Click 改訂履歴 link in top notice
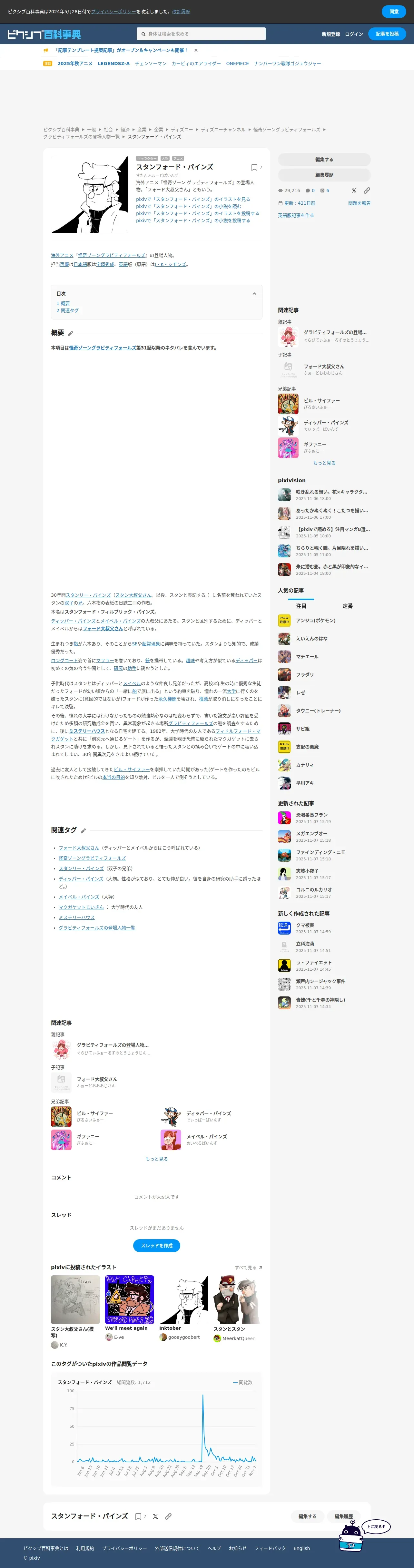 point(181,12)
